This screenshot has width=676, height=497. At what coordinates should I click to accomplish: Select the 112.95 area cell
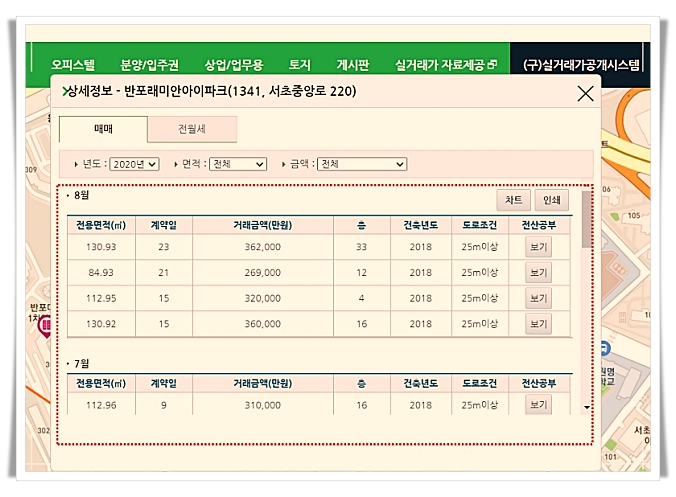(101, 298)
